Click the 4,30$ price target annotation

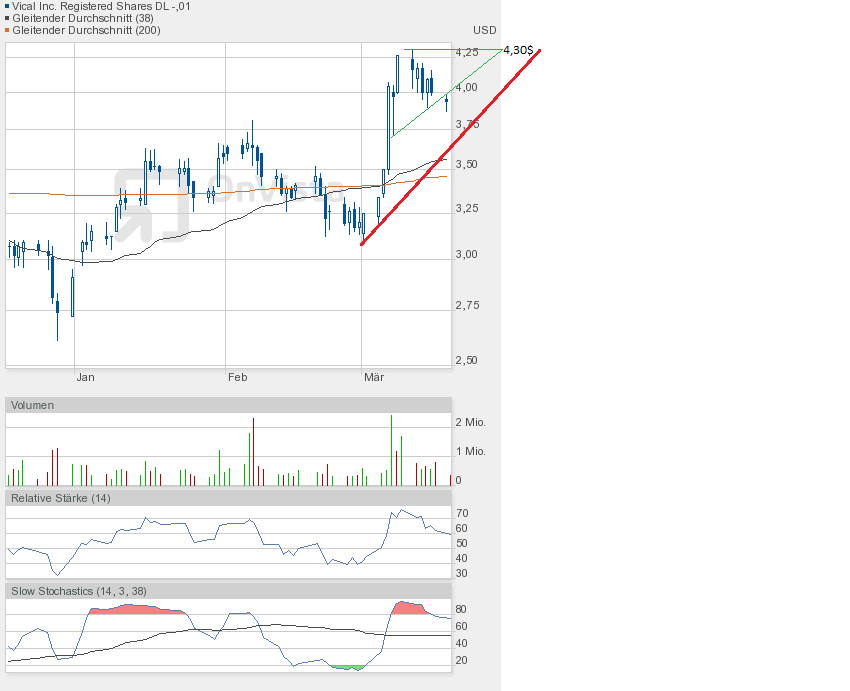[x=518, y=50]
